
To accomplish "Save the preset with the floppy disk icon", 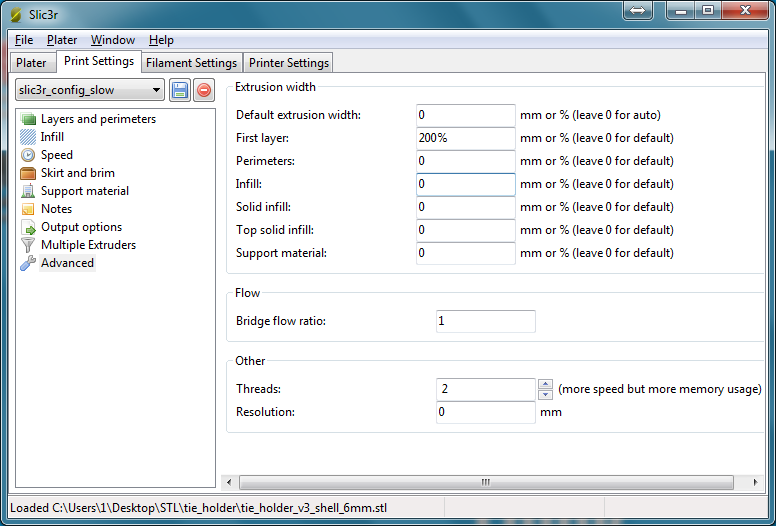I will [180, 90].
